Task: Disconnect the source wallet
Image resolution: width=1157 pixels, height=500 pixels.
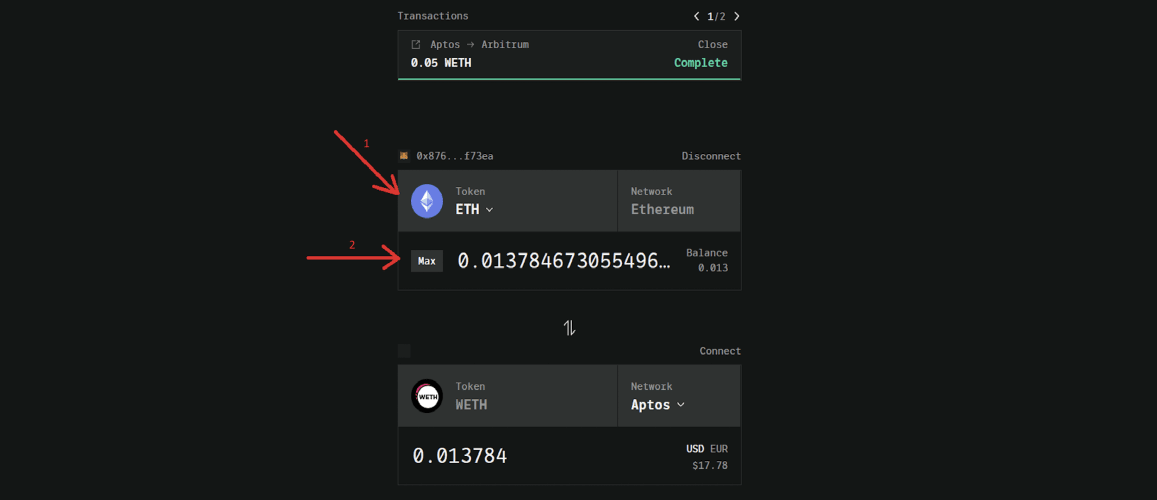Action: (x=711, y=156)
